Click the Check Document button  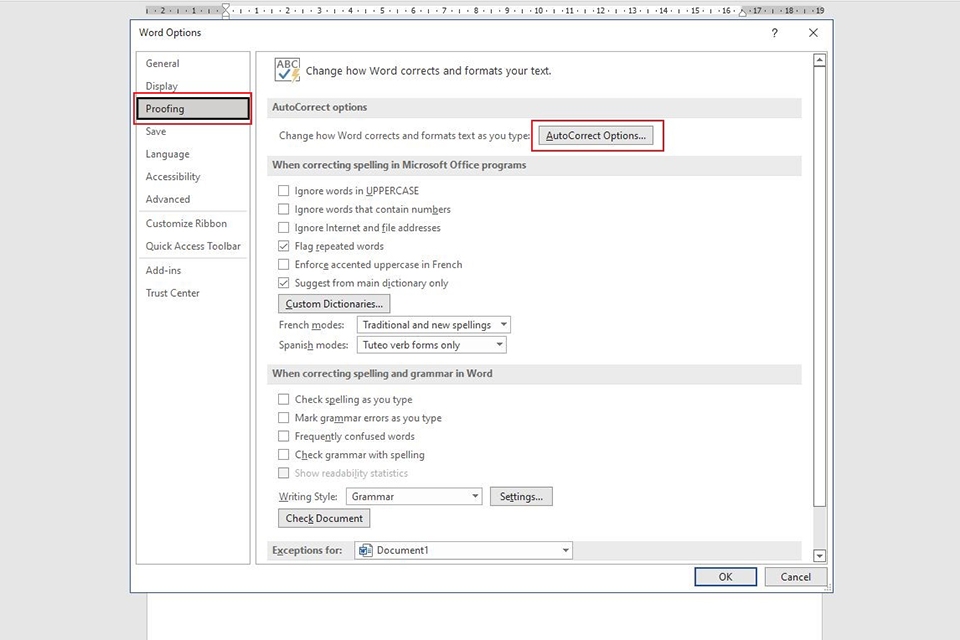(324, 518)
